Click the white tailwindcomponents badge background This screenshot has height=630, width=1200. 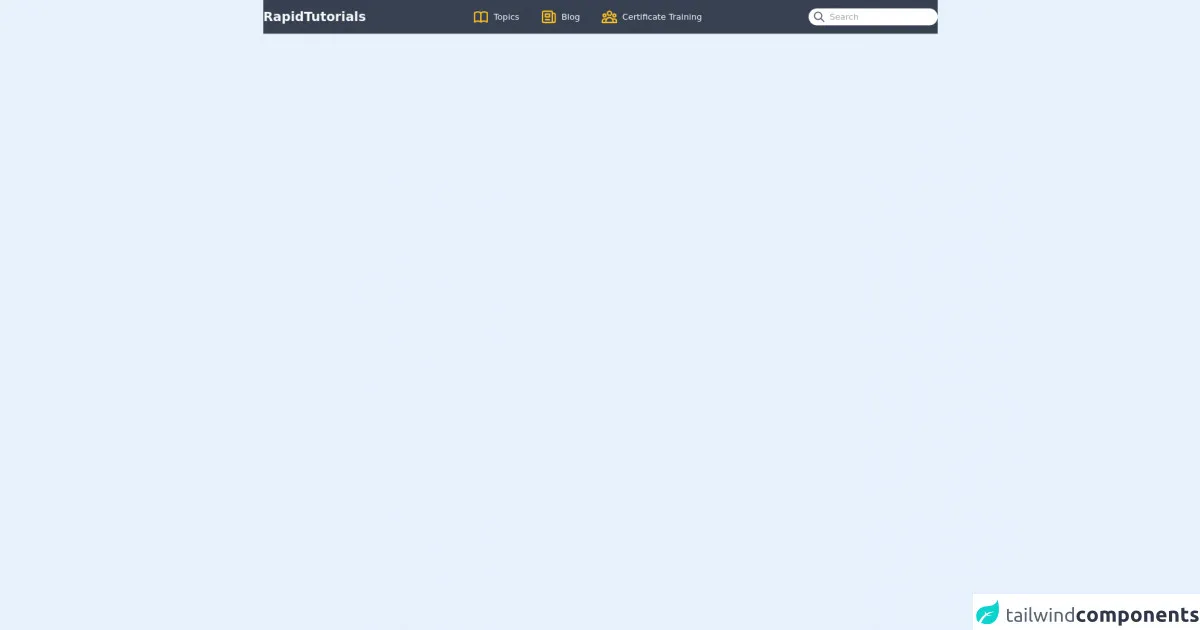point(1085,600)
